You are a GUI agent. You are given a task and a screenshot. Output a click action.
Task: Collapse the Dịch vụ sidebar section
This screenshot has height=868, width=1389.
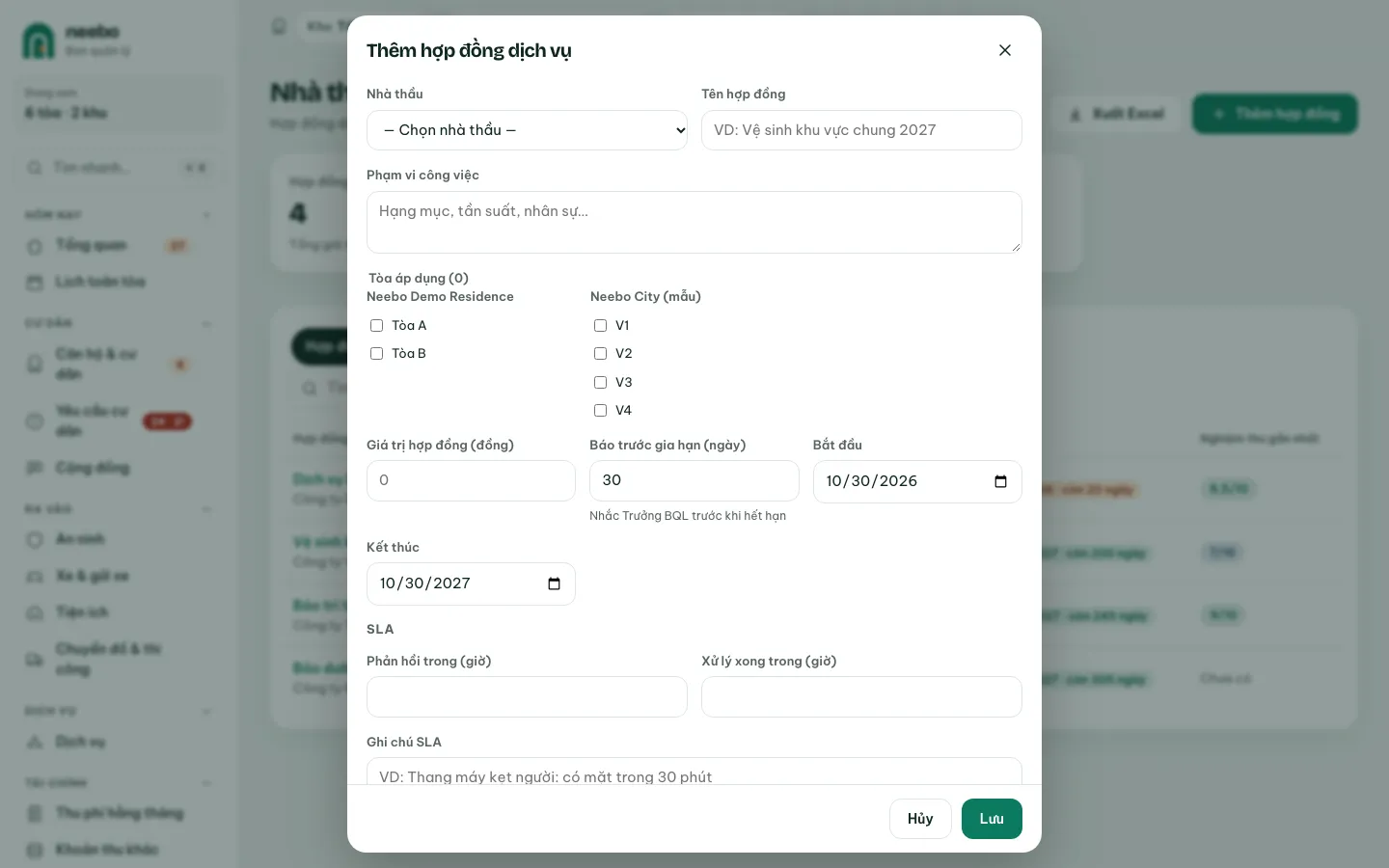(206, 712)
